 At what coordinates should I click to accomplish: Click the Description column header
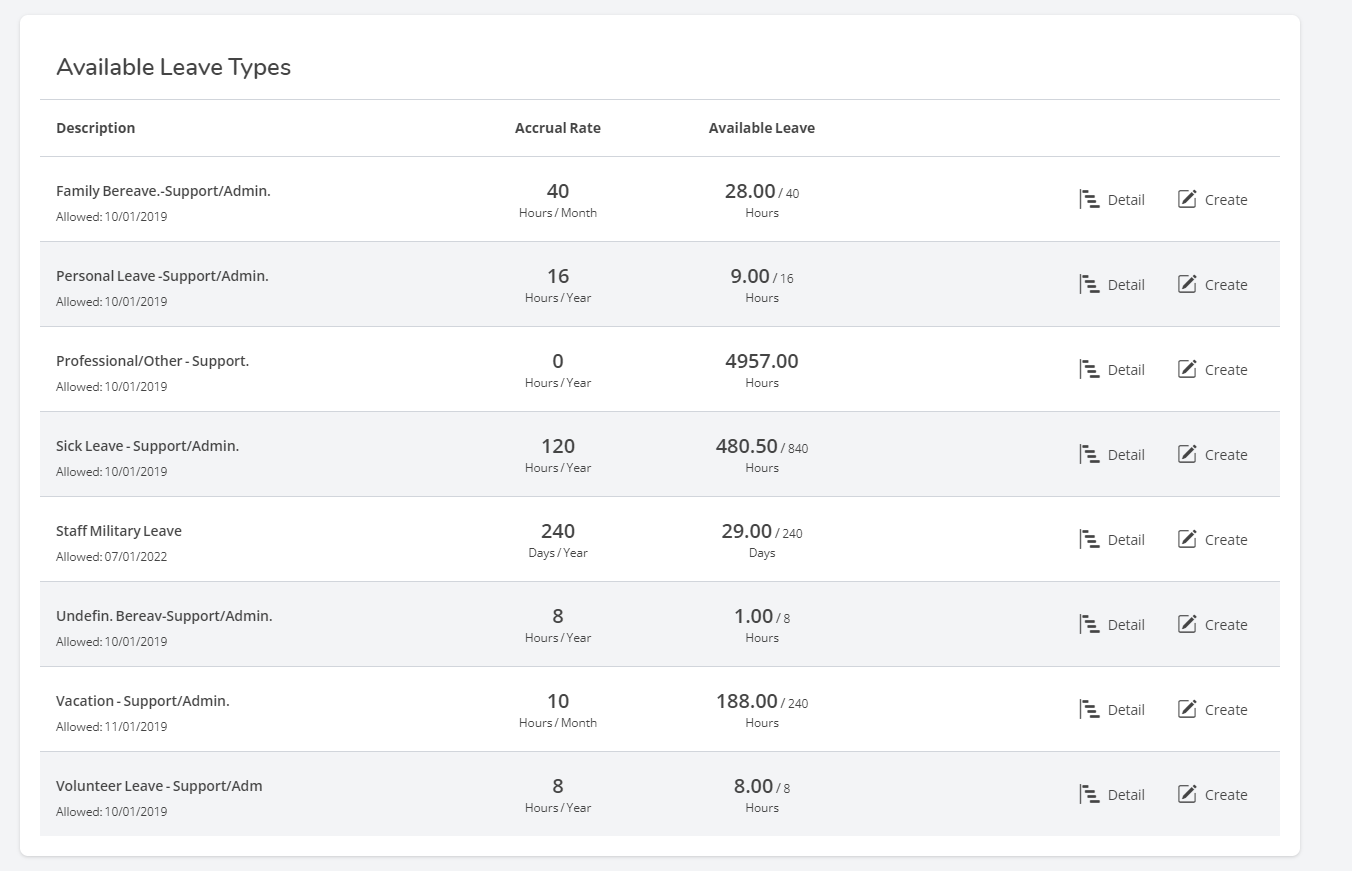coord(96,128)
